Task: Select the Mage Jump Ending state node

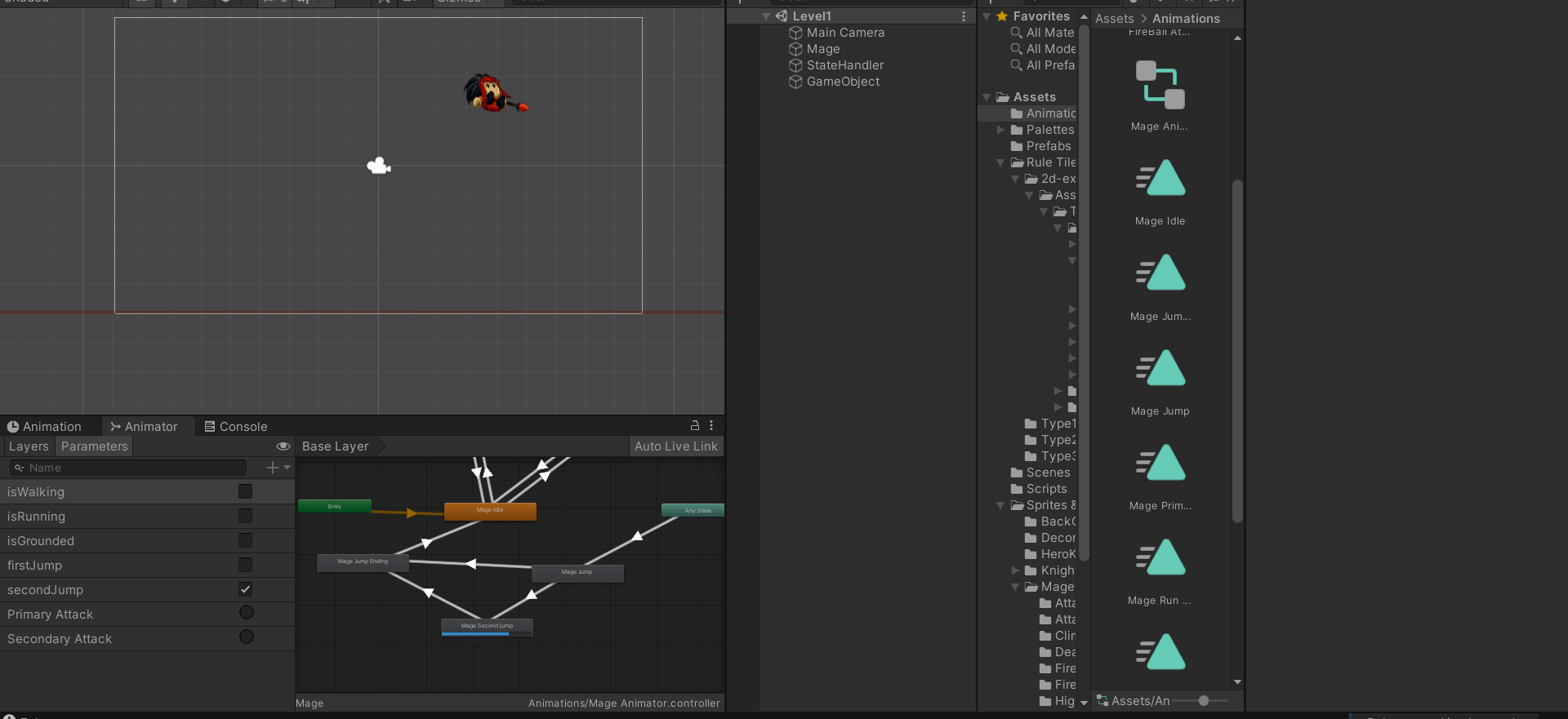Action: [x=363, y=562]
